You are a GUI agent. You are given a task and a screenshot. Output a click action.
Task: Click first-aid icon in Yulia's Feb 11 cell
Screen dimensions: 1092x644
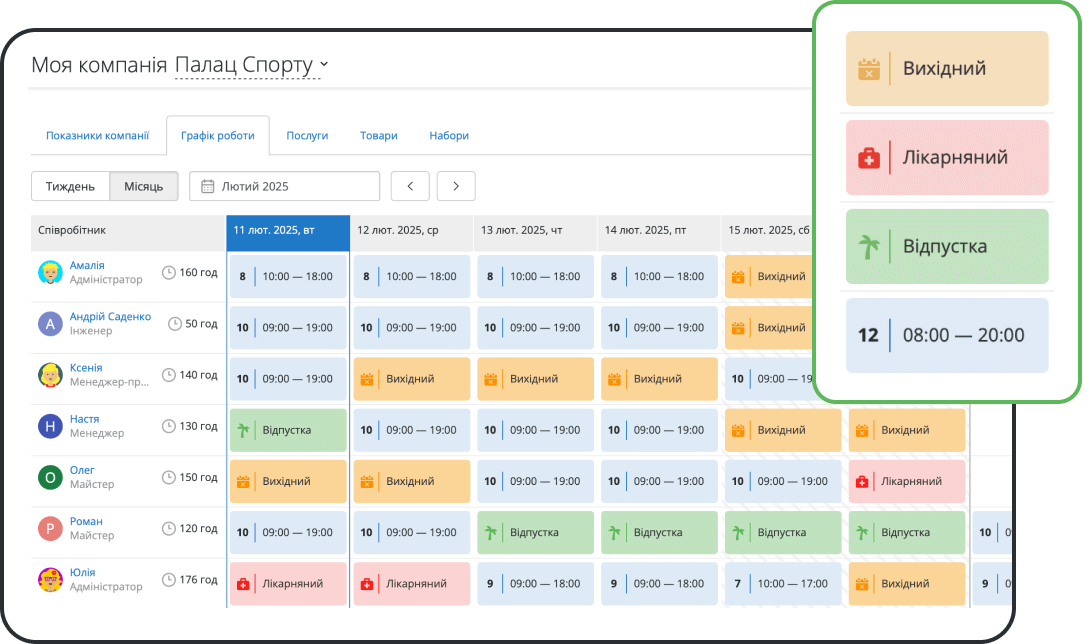point(242,583)
